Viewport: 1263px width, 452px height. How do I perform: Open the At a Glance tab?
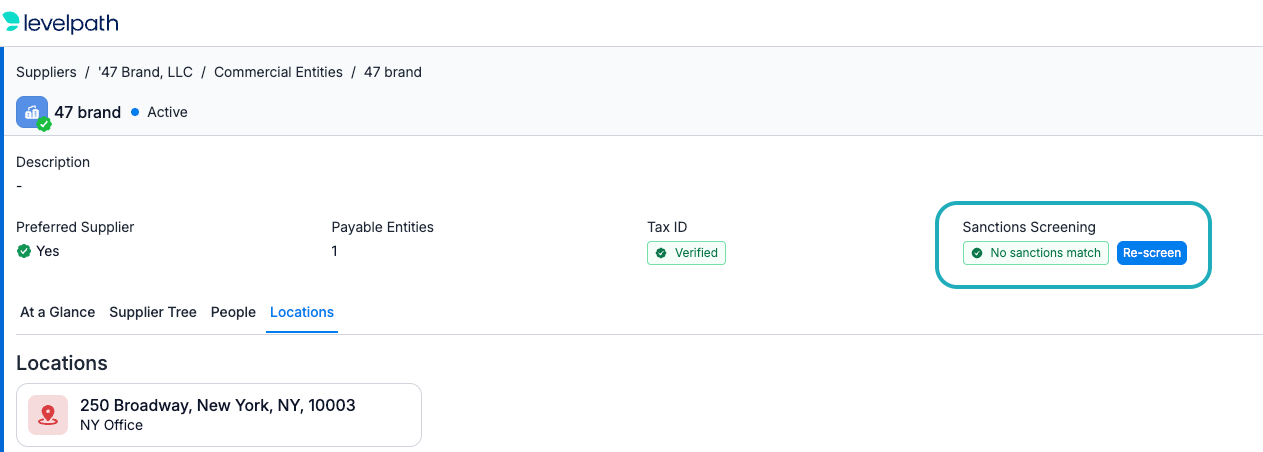pos(58,312)
